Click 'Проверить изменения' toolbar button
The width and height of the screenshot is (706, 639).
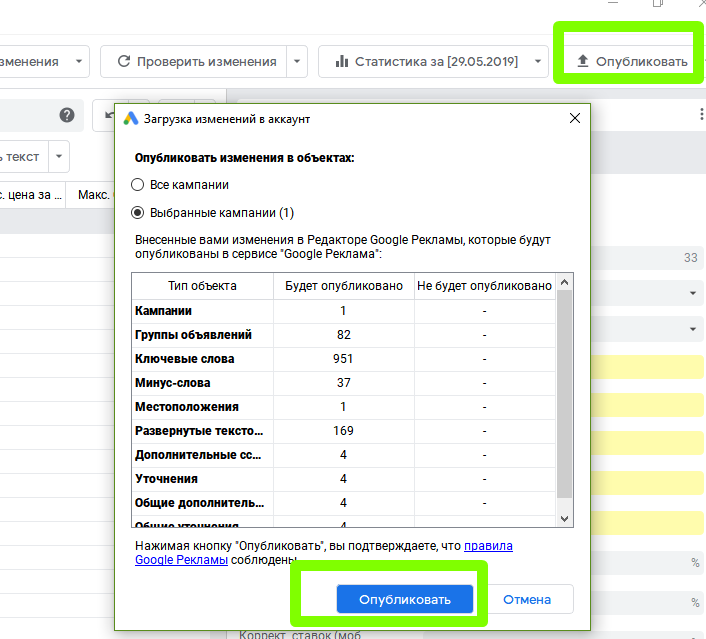click(x=194, y=62)
